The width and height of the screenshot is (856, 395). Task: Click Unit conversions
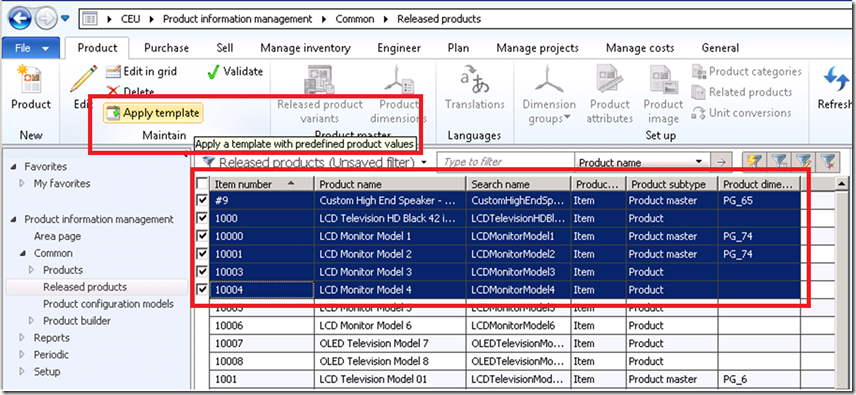pyautogui.click(x=741, y=113)
